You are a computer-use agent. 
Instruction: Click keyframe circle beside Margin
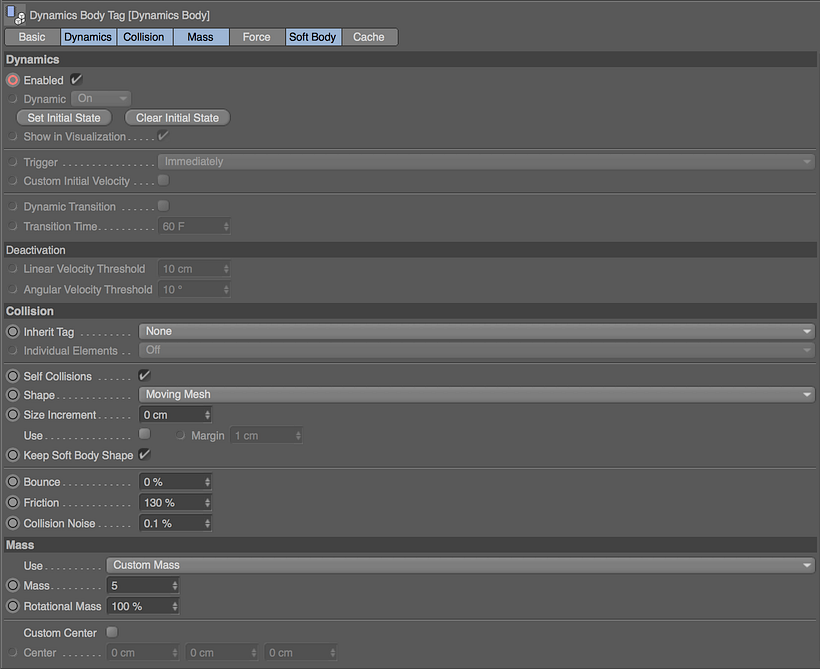(x=180, y=435)
